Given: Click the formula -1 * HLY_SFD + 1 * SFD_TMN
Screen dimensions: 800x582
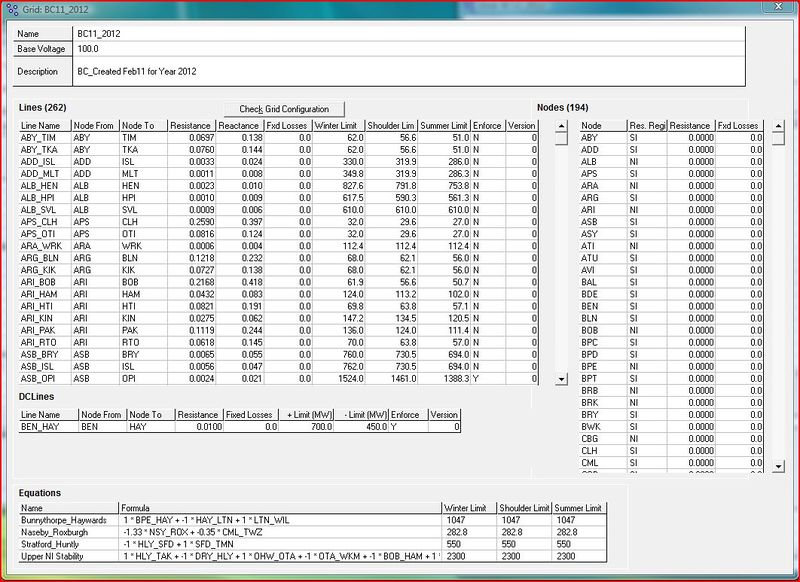Looking at the screenshot, I should pos(178,544).
